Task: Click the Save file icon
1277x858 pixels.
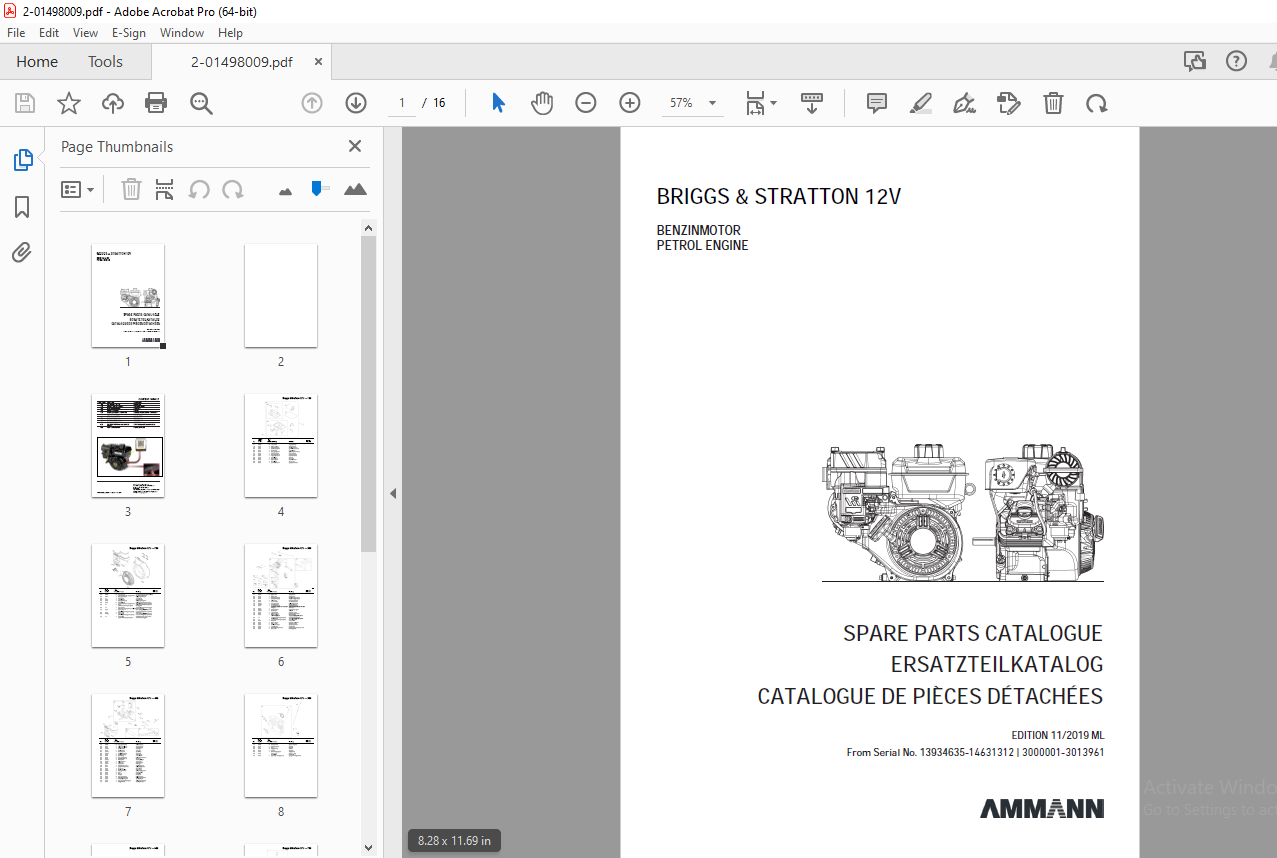Action: 25,103
